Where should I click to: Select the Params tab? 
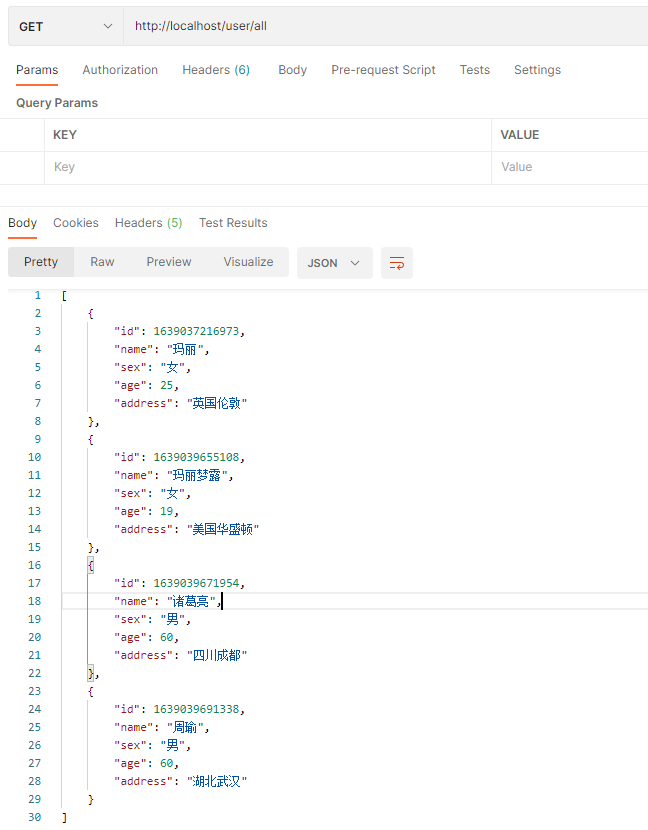pos(37,70)
